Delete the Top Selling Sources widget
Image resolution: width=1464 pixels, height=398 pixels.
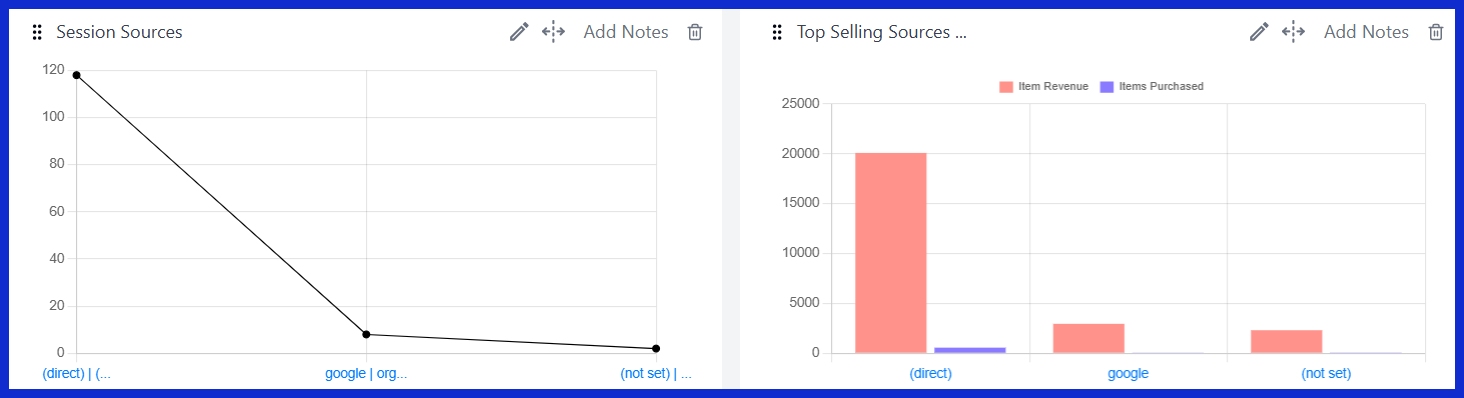(1436, 32)
